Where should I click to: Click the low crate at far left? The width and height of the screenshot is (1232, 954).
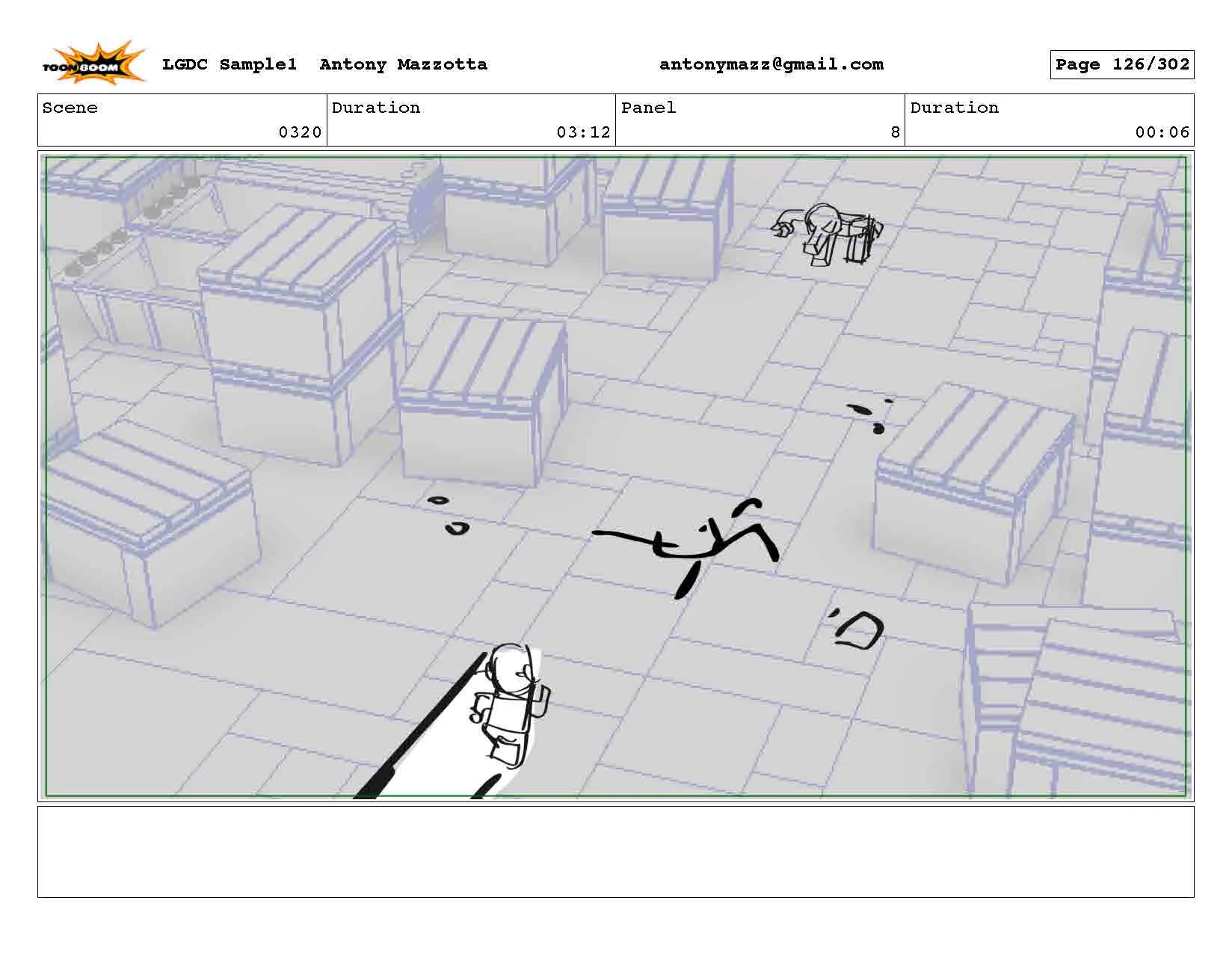pos(149,523)
